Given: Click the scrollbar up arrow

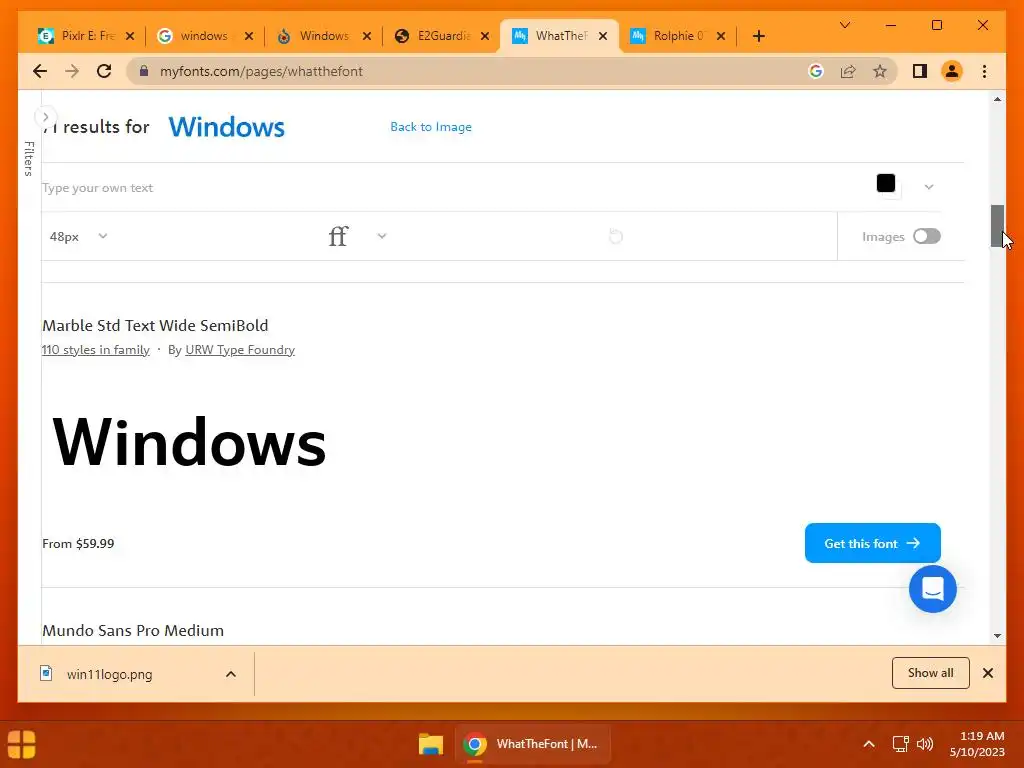Looking at the screenshot, I should click(997, 99).
